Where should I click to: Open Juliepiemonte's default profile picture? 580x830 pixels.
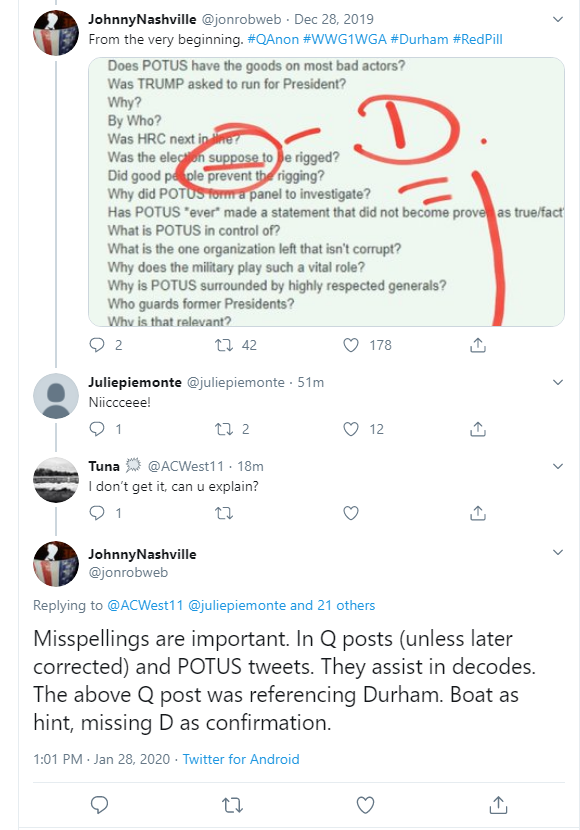point(56,396)
